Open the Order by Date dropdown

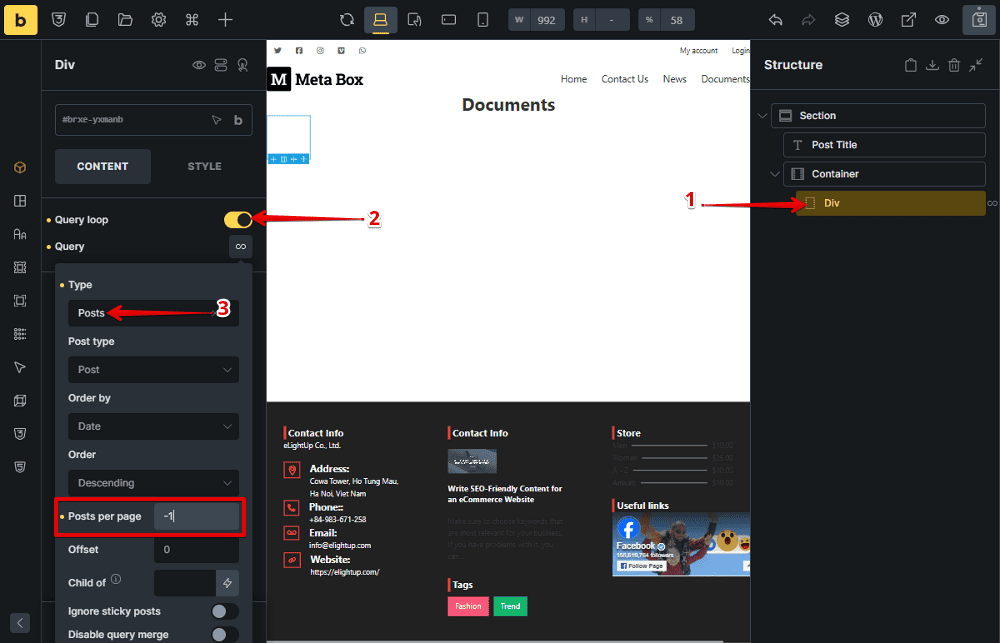pyautogui.click(x=153, y=426)
